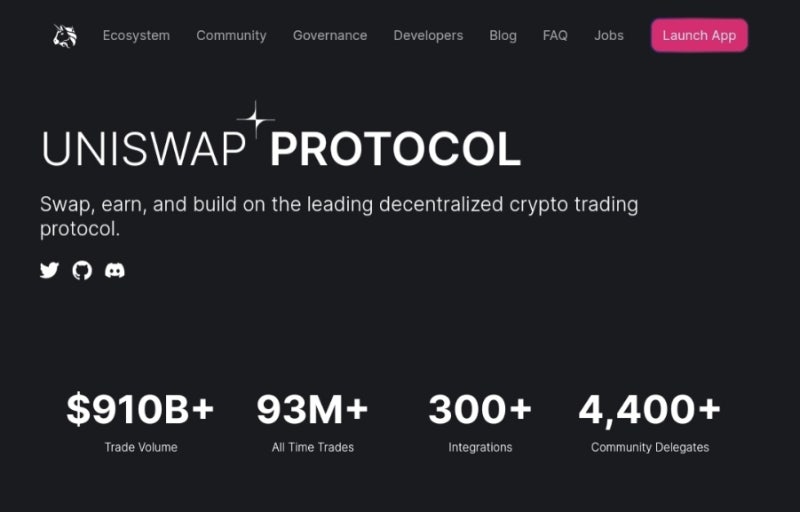
Task: Select Governance in the navigation bar
Action: tap(330, 35)
